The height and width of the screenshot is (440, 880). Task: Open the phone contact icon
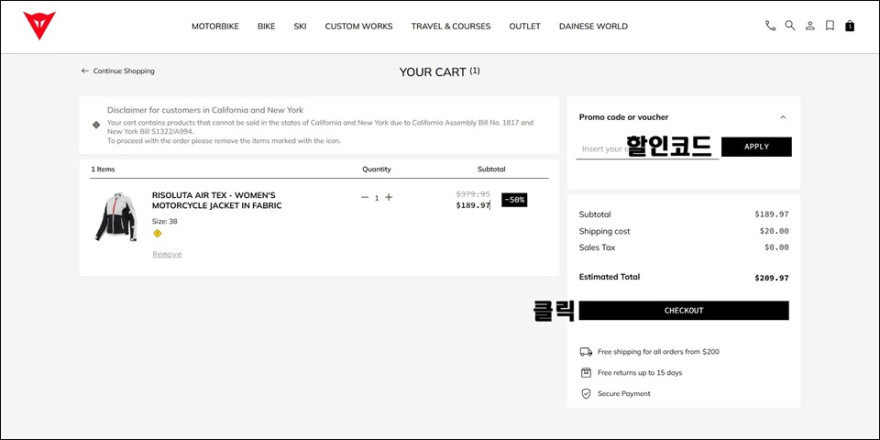pyautogui.click(x=770, y=25)
